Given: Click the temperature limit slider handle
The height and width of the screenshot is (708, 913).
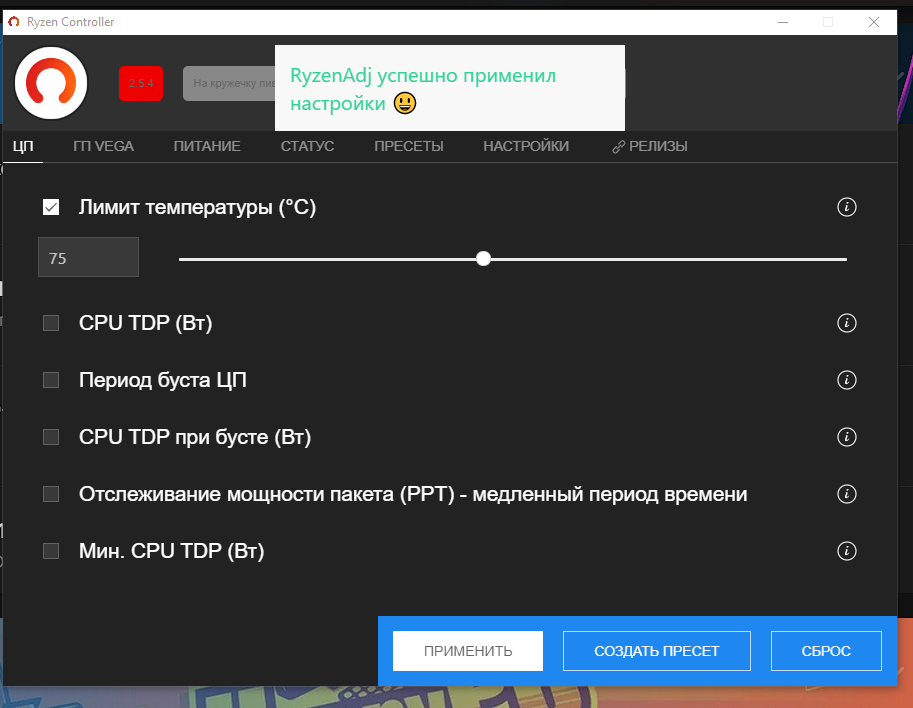Looking at the screenshot, I should (x=484, y=258).
